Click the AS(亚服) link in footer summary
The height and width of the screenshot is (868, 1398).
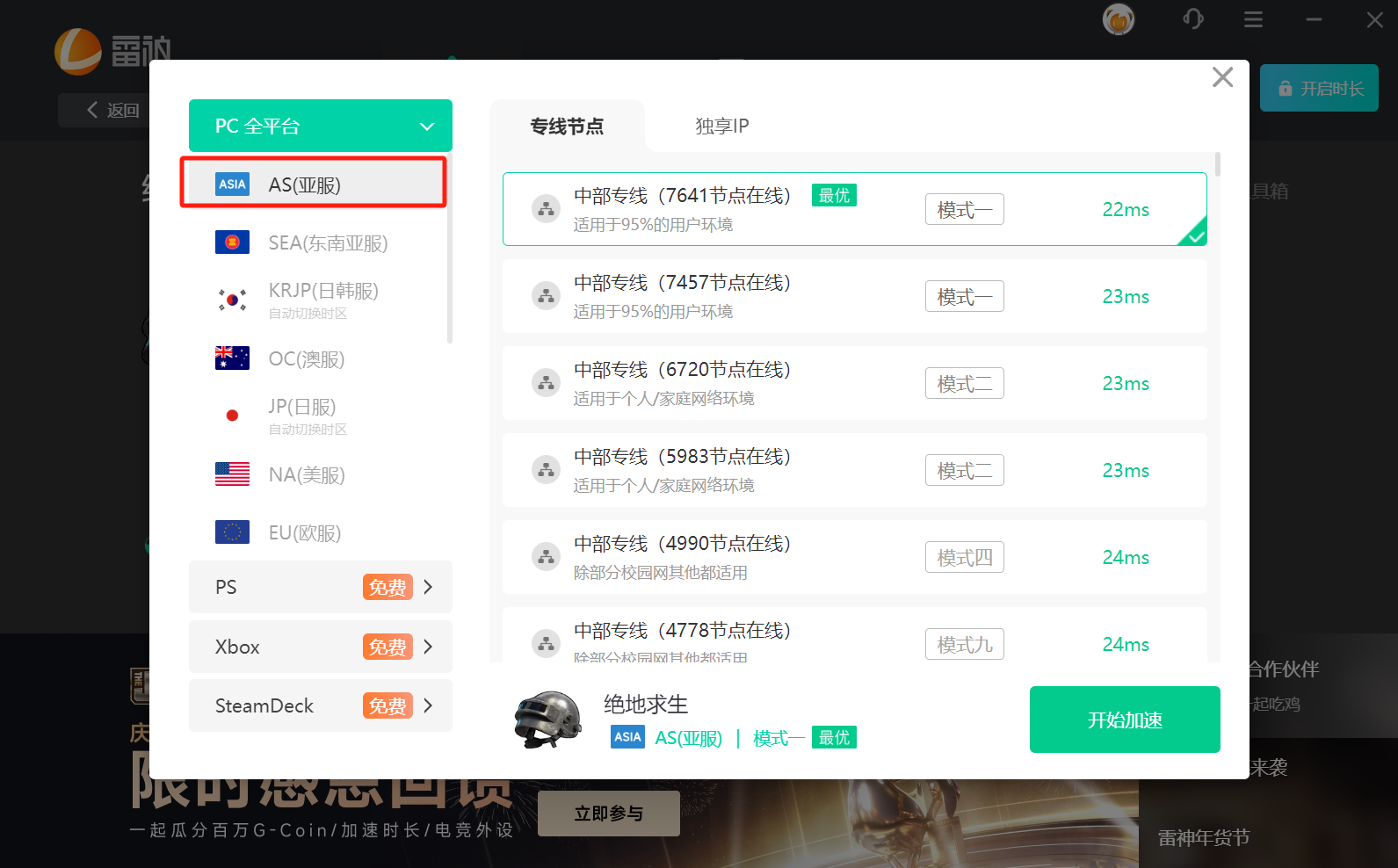pos(689,738)
